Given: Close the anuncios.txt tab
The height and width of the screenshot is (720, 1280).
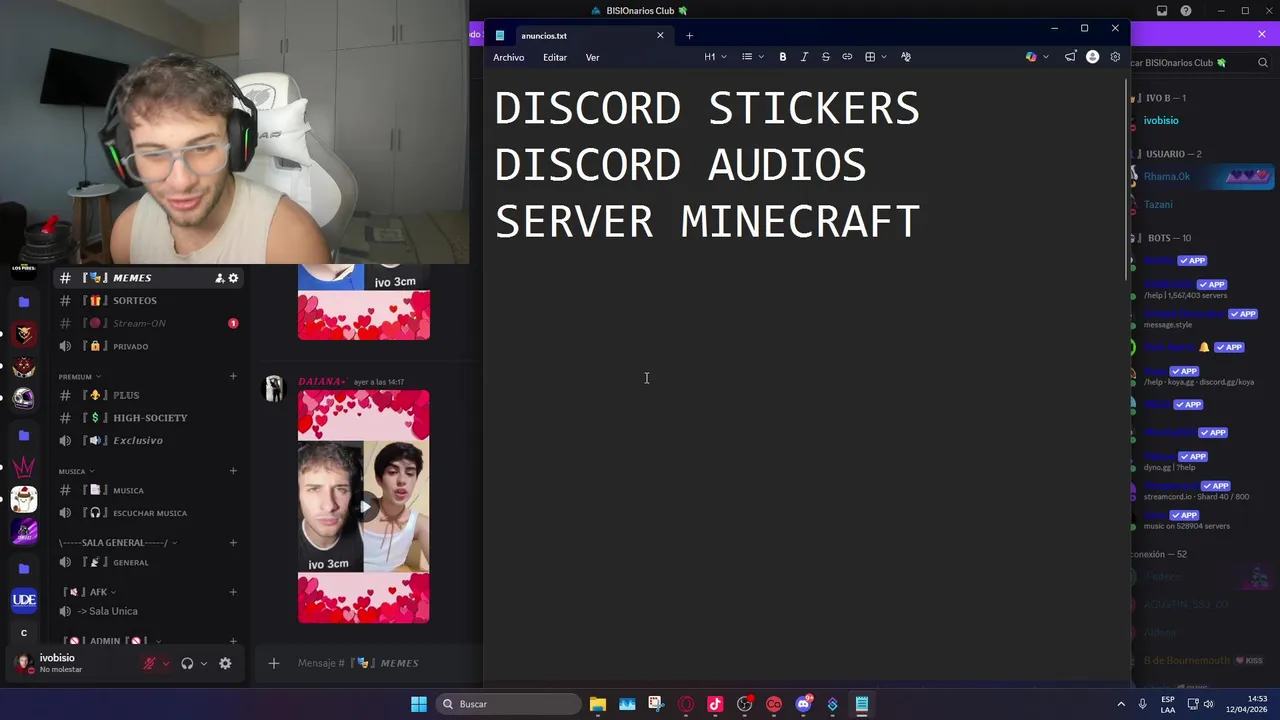Looking at the screenshot, I should coord(660,35).
